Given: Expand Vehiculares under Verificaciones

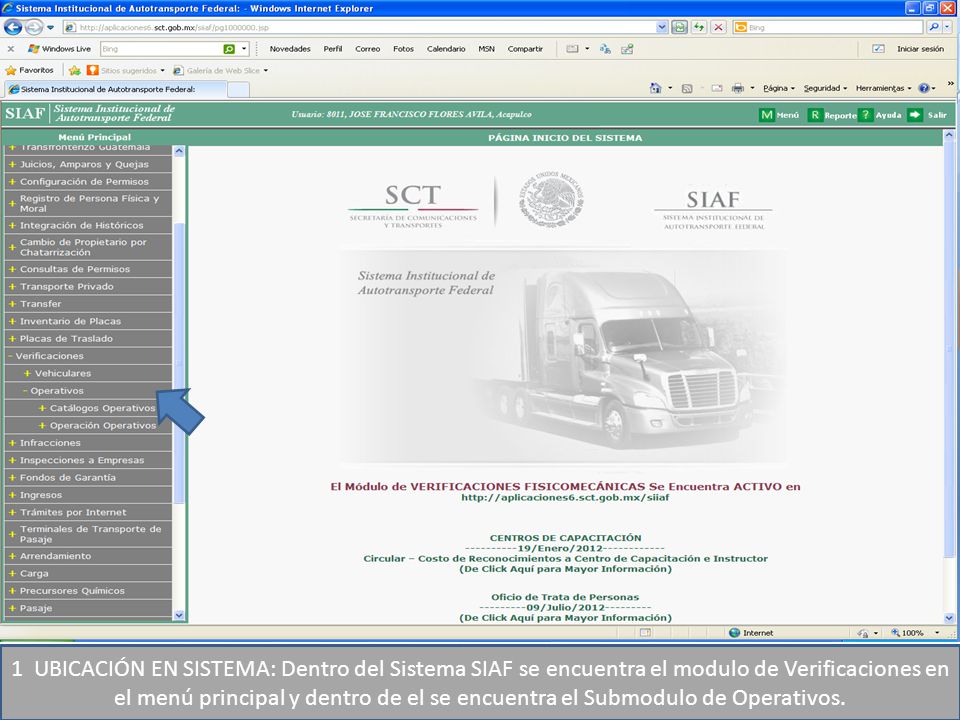Looking at the screenshot, I should [88, 373].
